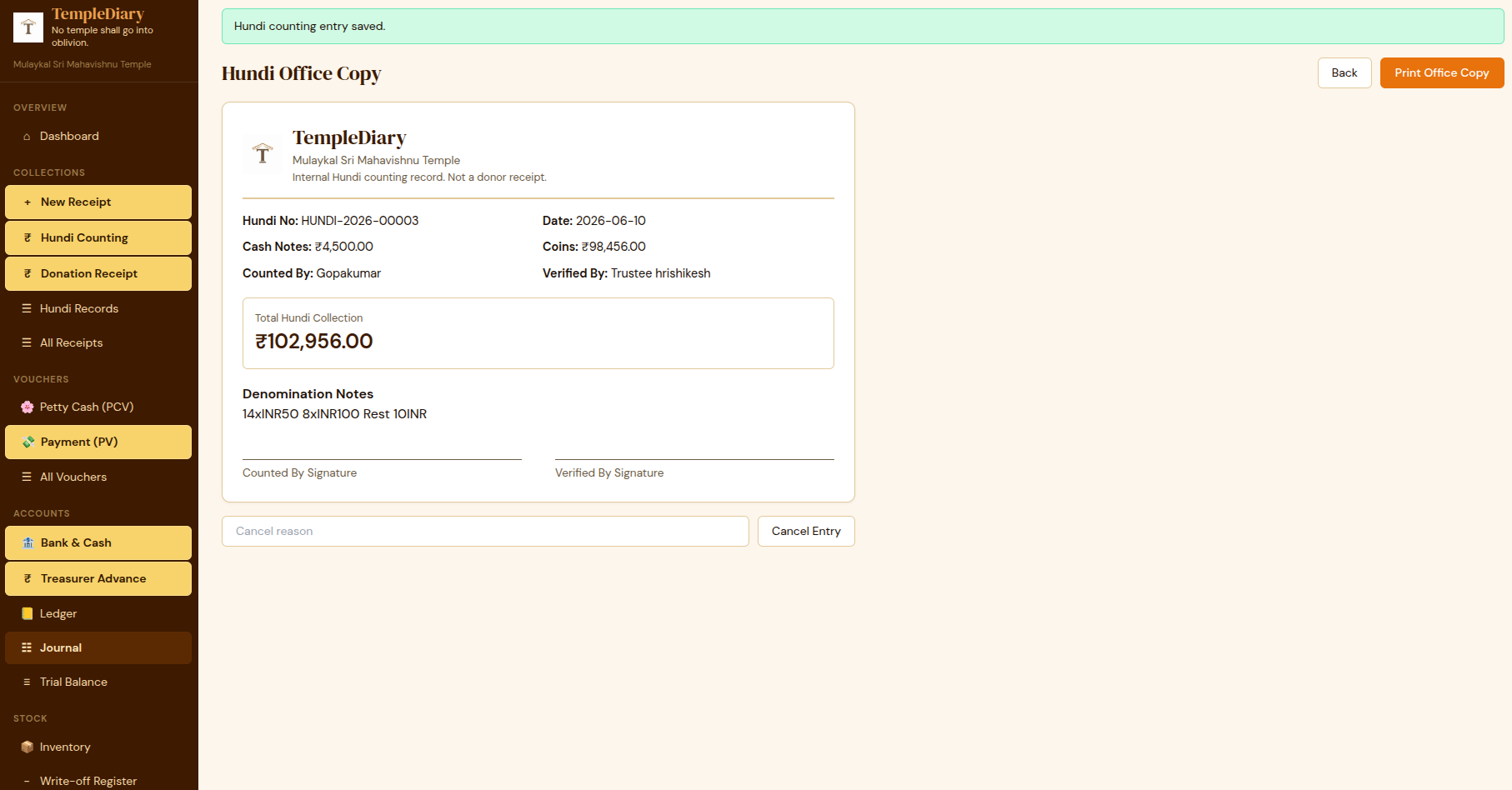Click the notebook icon beside Ledger
The image size is (1512, 790).
28,614
